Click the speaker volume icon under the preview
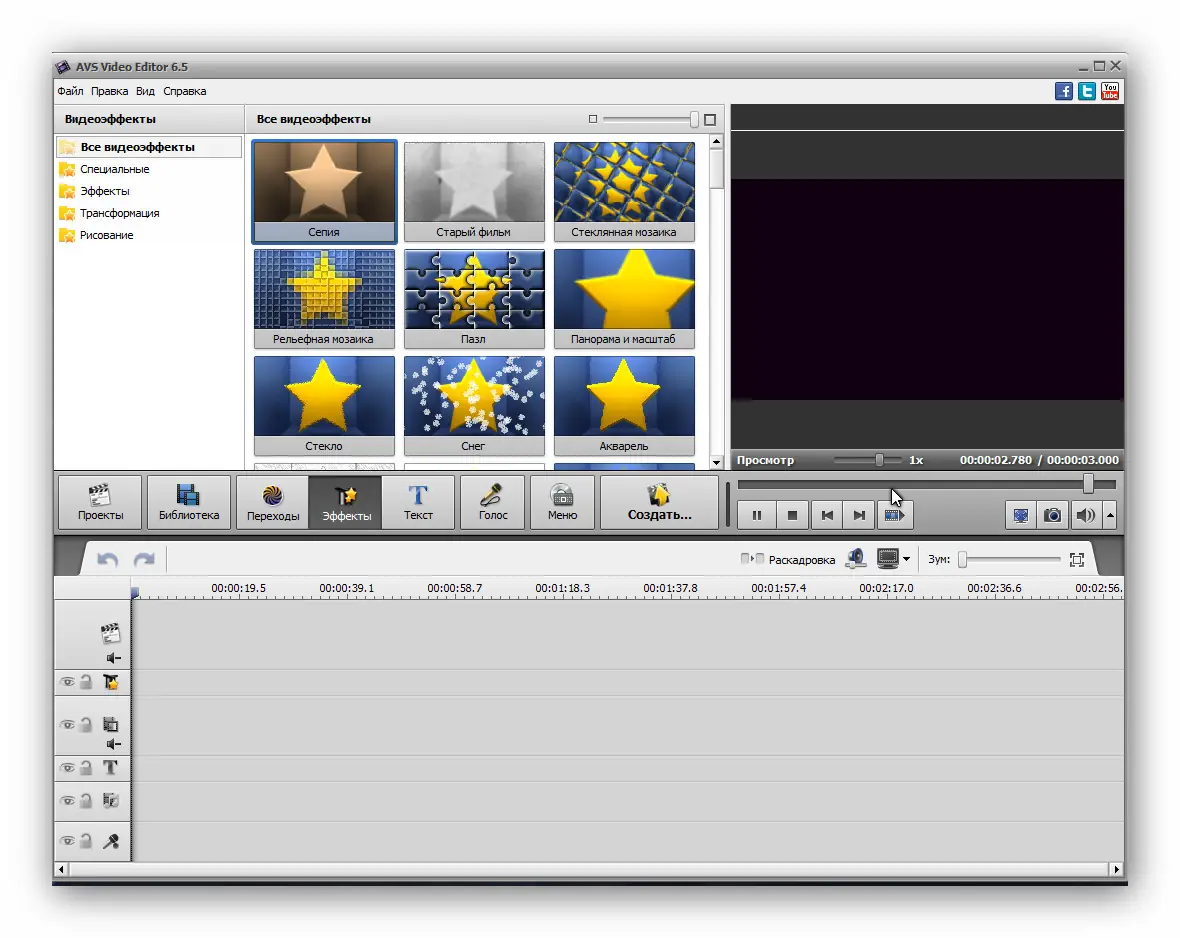1180x938 pixels. point(1087,515)
